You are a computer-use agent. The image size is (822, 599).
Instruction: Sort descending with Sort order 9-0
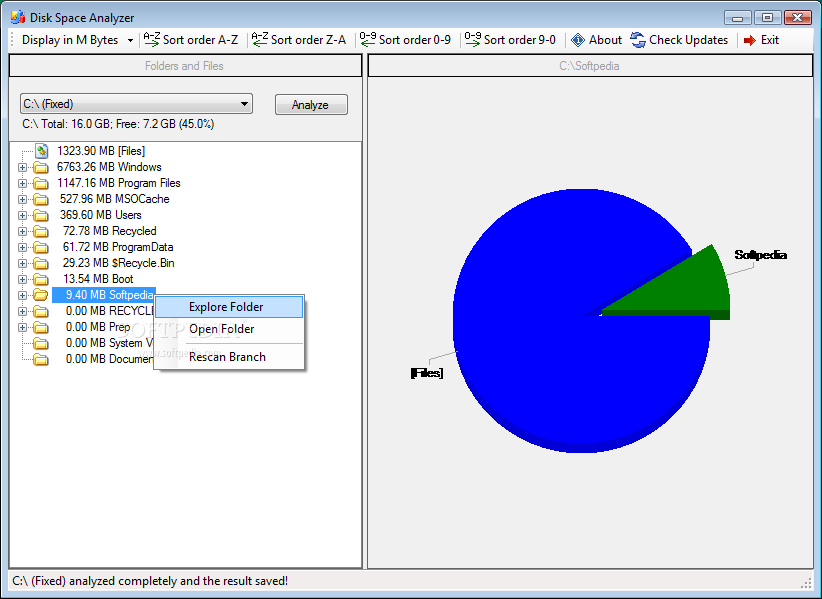point(510,40)
